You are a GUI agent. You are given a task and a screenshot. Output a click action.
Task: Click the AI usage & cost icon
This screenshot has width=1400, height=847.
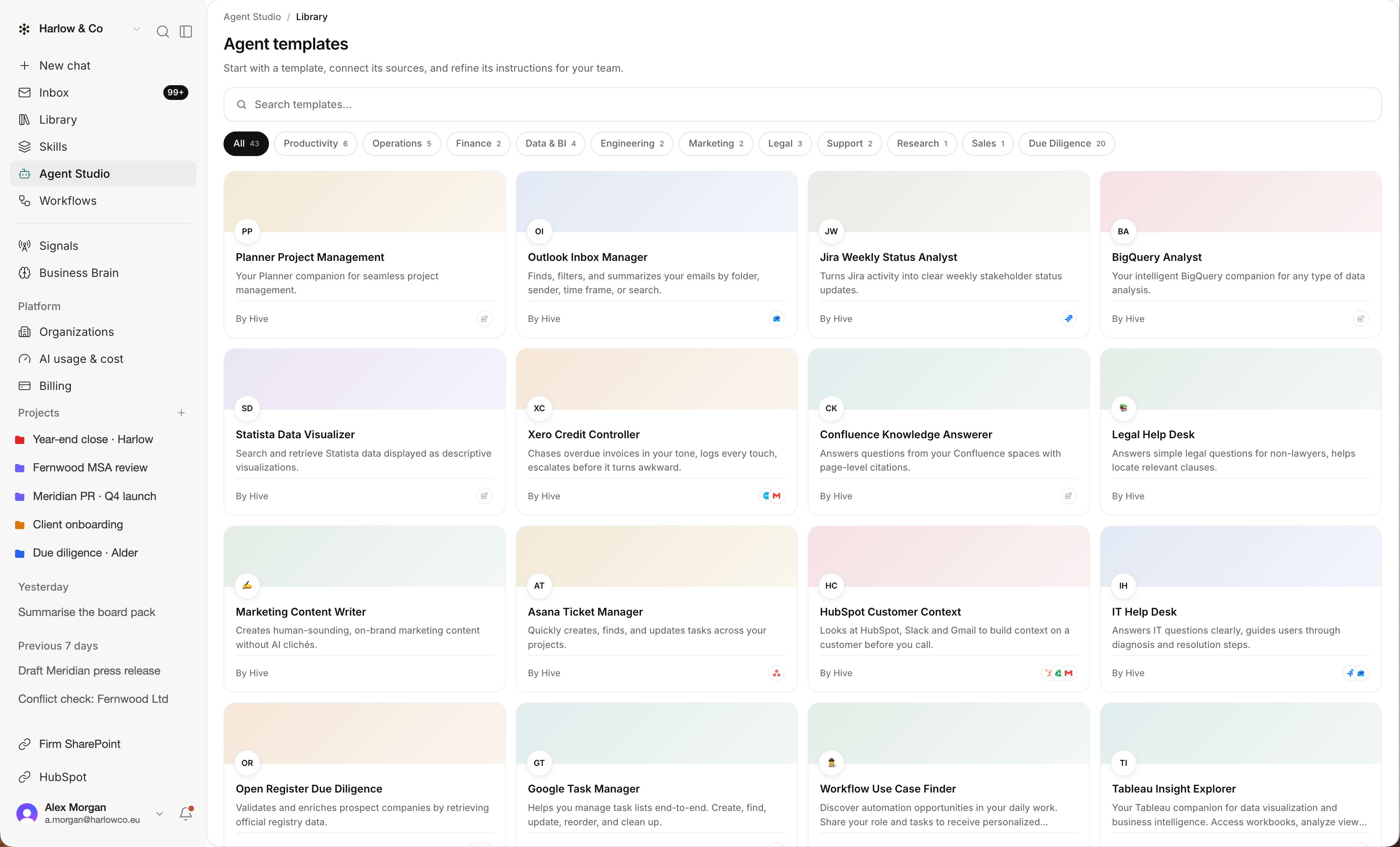click(25, 359)
